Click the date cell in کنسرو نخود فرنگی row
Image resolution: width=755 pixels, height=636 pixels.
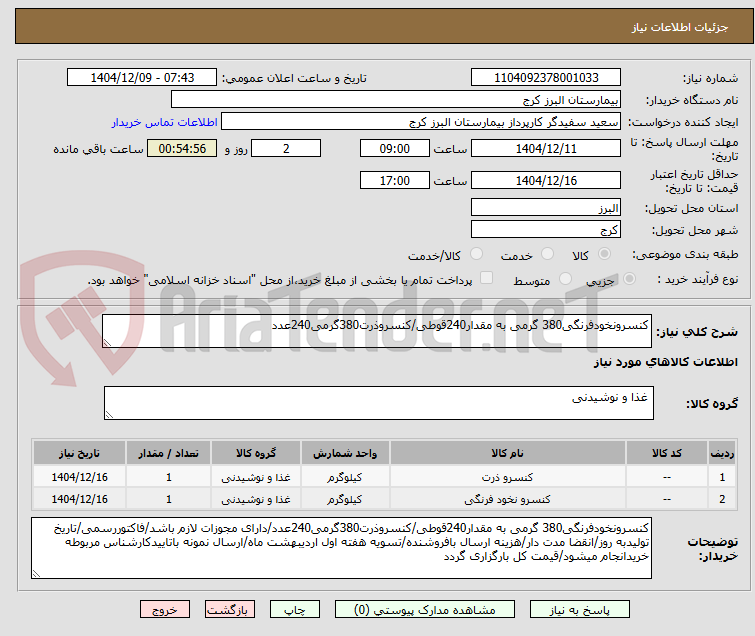(79, 499)
